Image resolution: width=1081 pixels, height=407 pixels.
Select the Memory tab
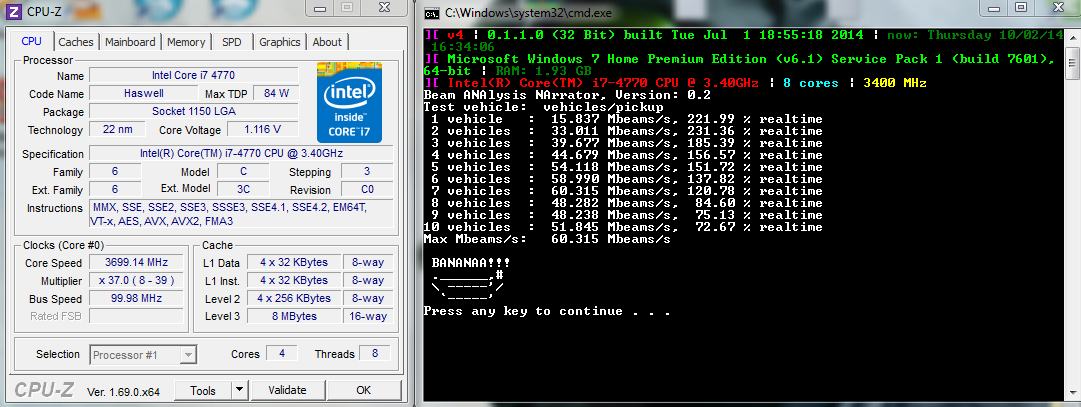[185, 42]
